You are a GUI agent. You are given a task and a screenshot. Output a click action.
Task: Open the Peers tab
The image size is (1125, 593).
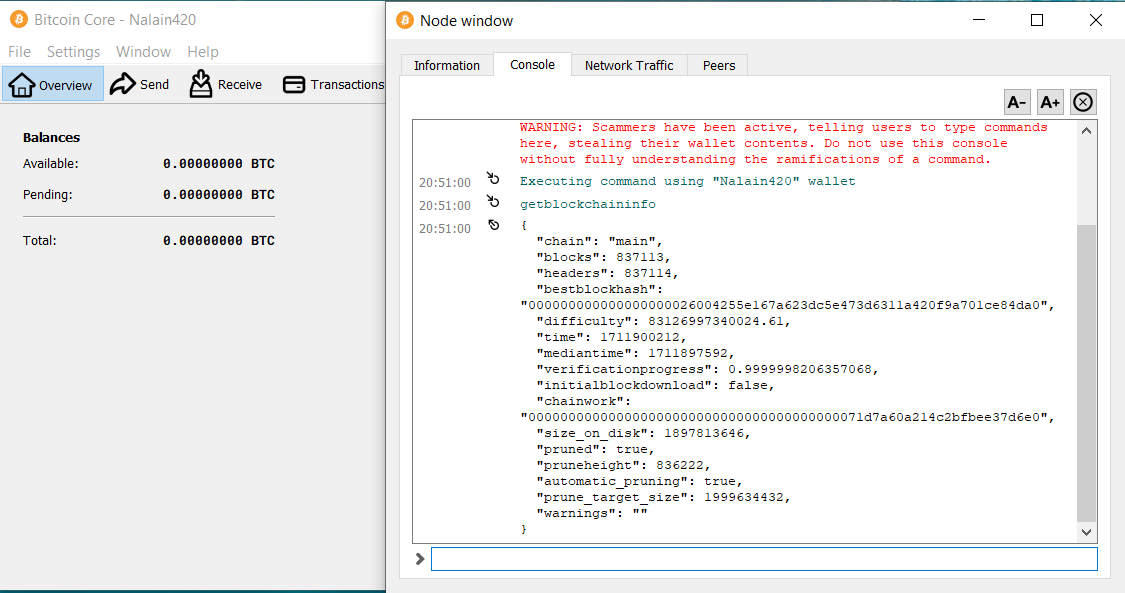click(x=719, y=65)
